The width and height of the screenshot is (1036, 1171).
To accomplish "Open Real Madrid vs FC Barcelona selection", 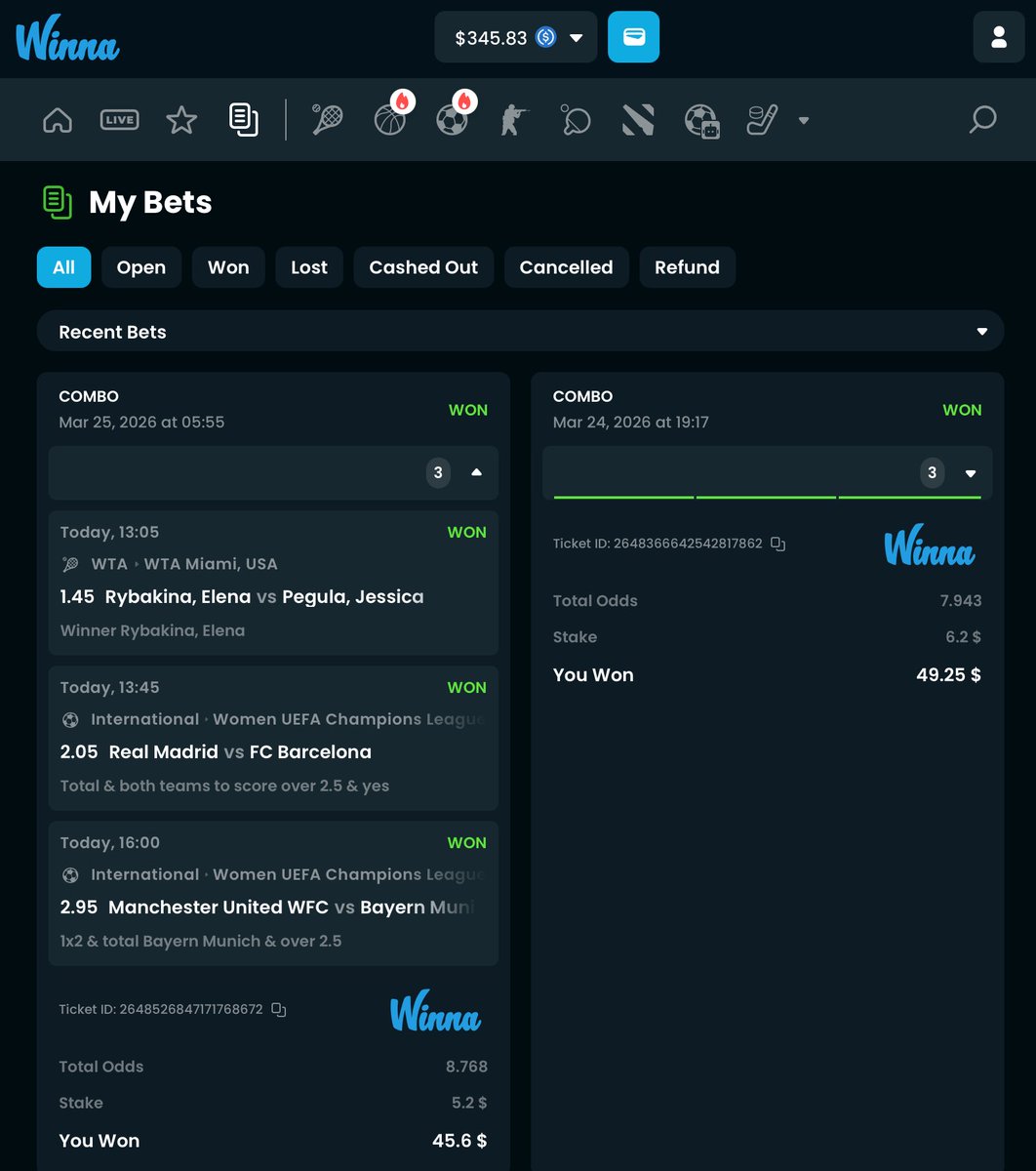I will click(273, 738).
